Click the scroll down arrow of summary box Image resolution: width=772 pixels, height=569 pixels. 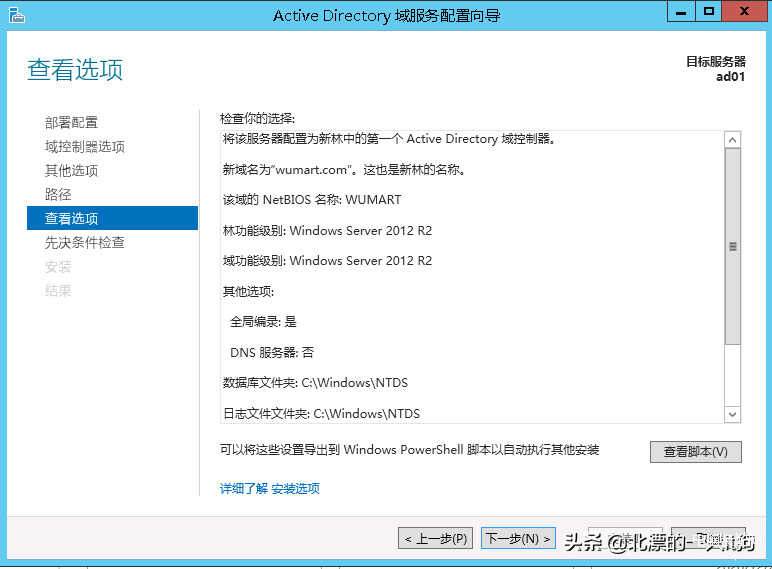(x=733, y=414)
